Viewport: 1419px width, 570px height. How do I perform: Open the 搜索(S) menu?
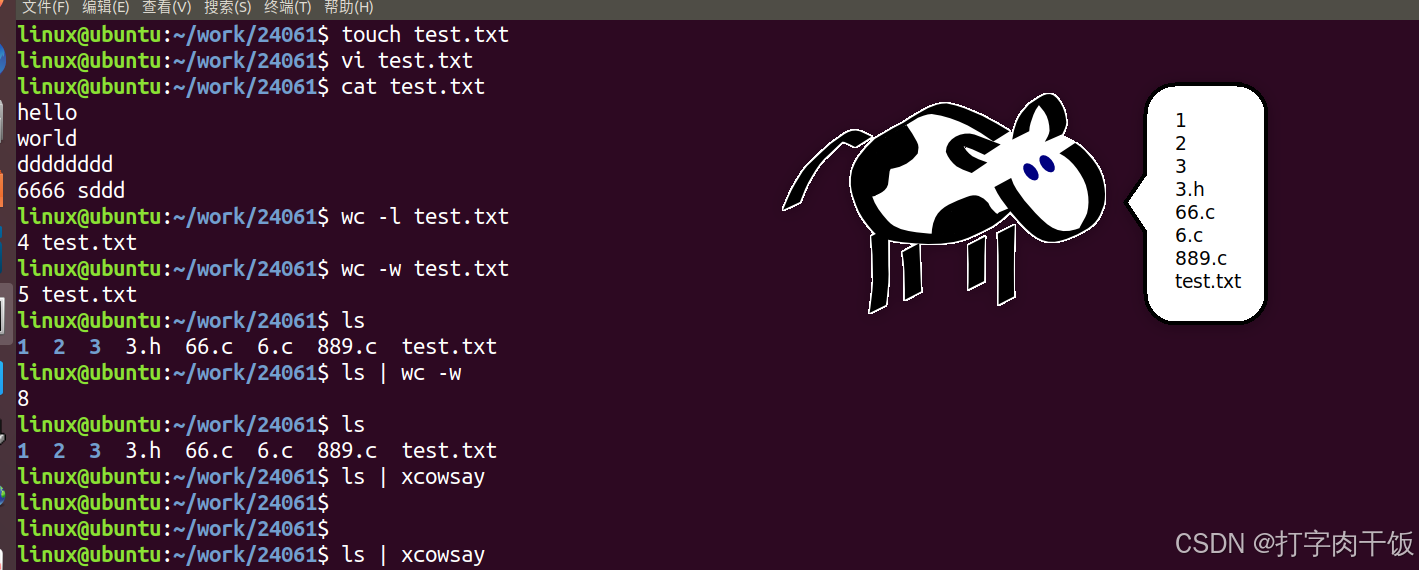coord(228,8)
